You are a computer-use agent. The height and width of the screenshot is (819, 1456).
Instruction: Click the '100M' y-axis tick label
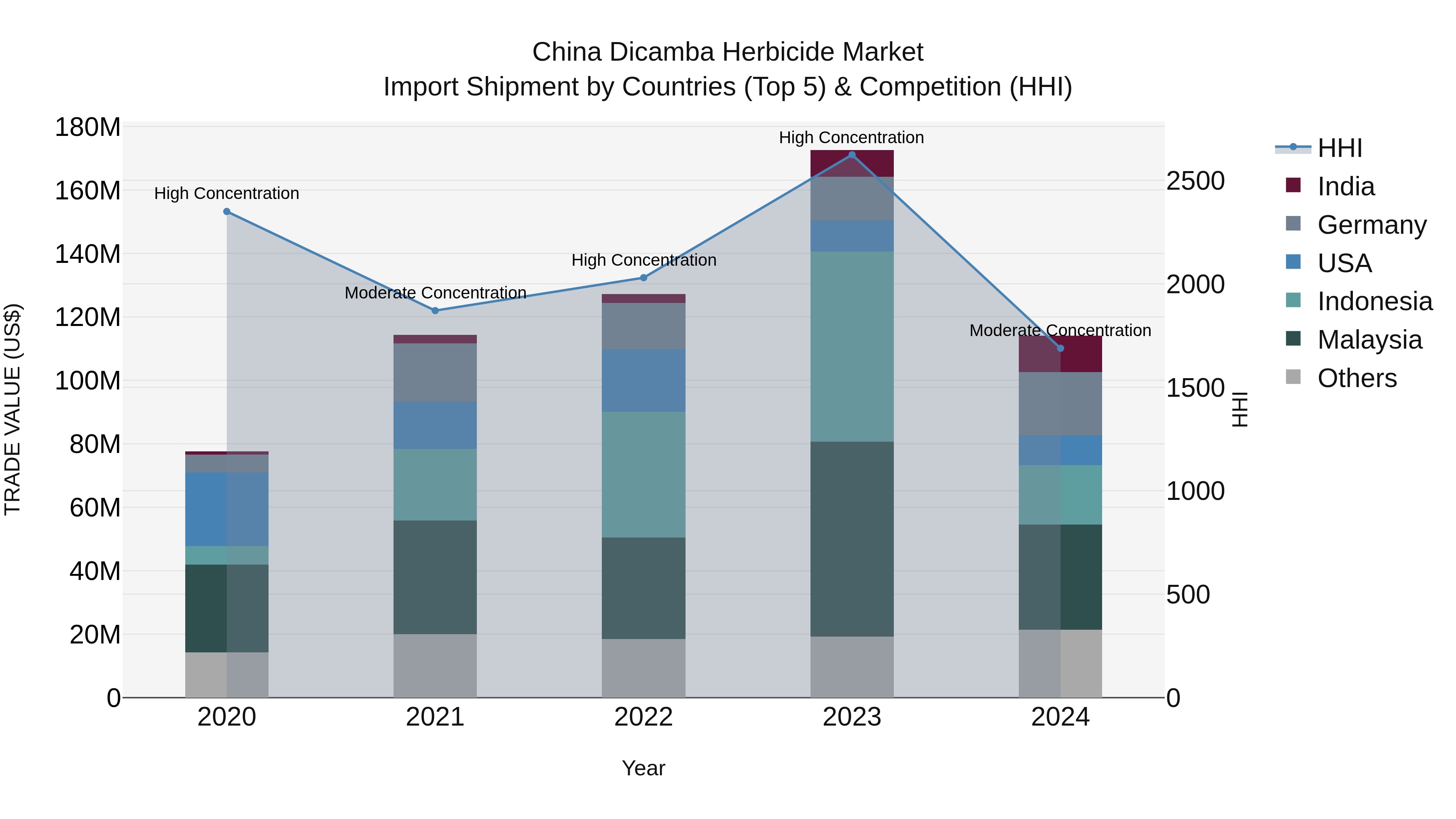tap(88, 381)
